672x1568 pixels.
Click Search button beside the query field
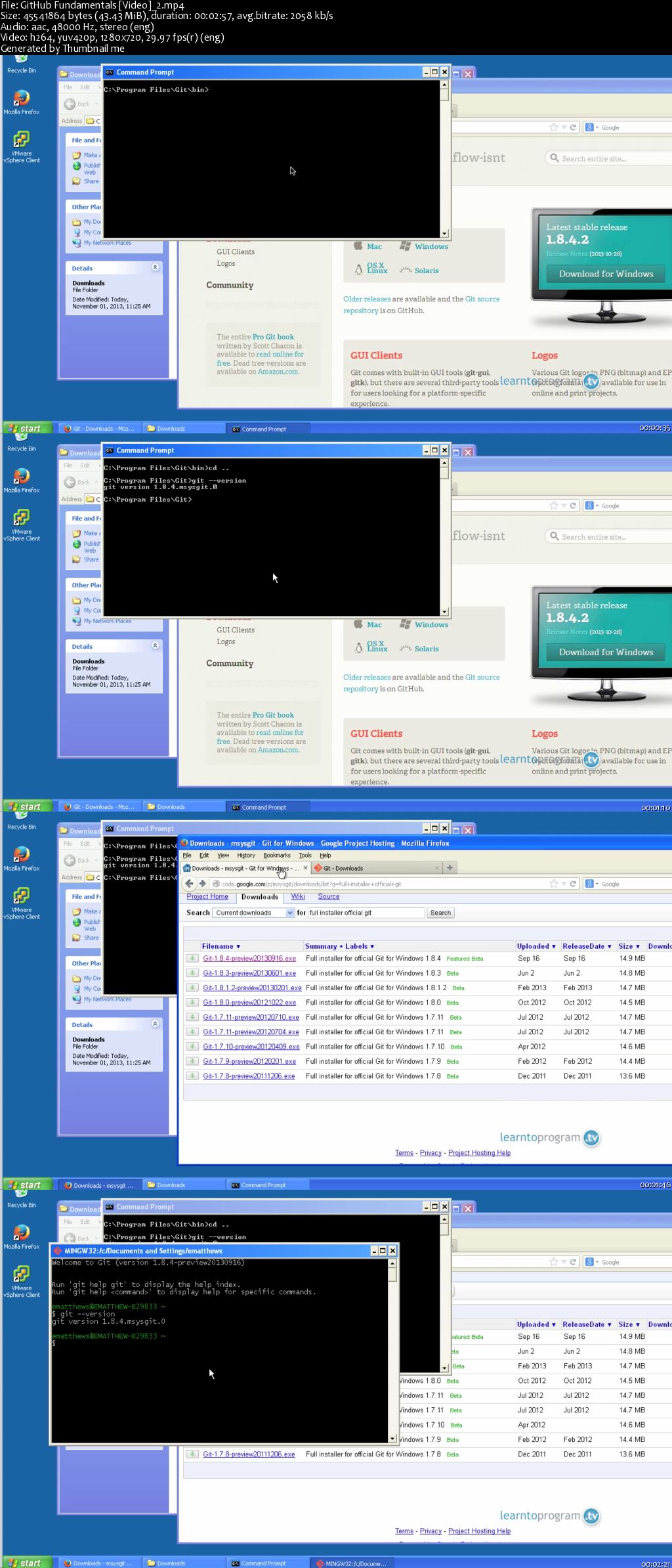click(440, 913)
